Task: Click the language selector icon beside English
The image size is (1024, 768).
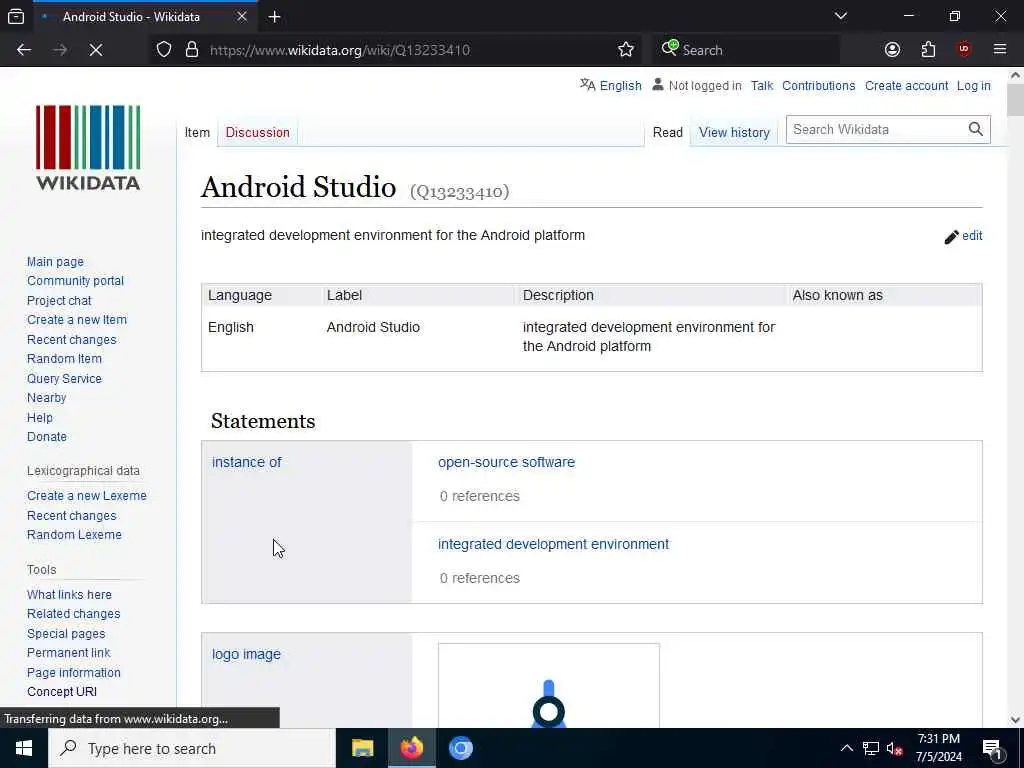Action: (x=588, y=85)
